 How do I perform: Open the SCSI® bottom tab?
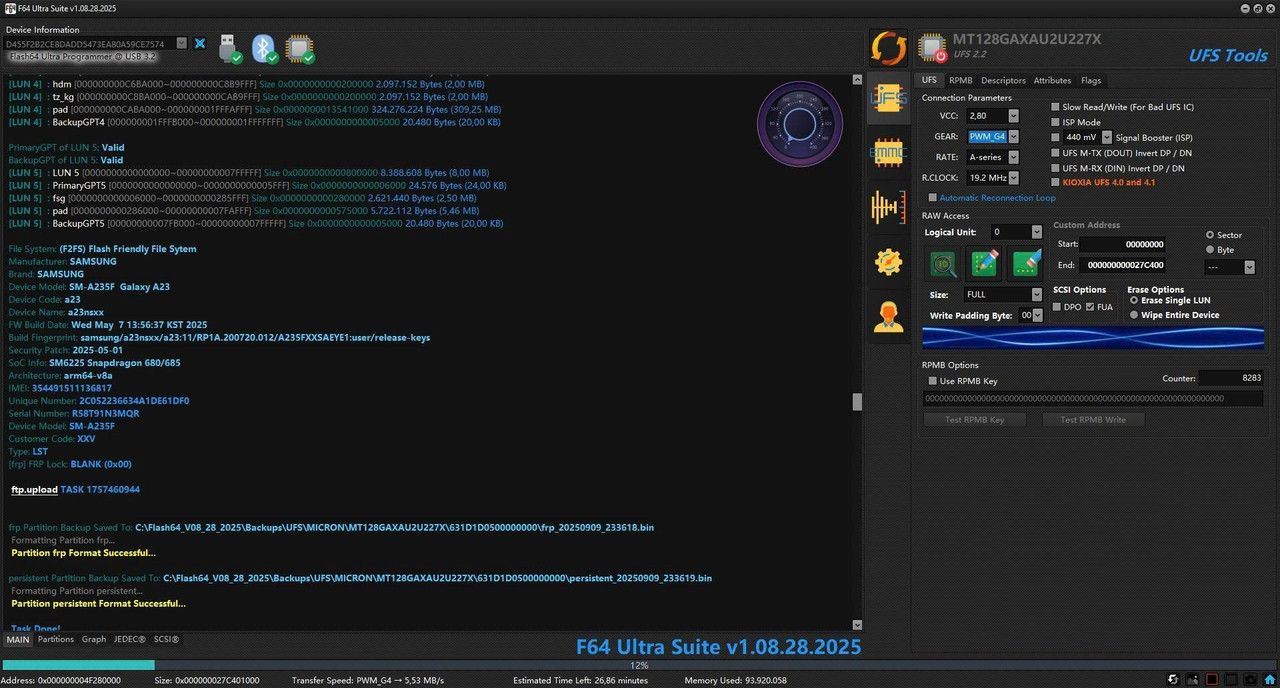tap(167, 639)
